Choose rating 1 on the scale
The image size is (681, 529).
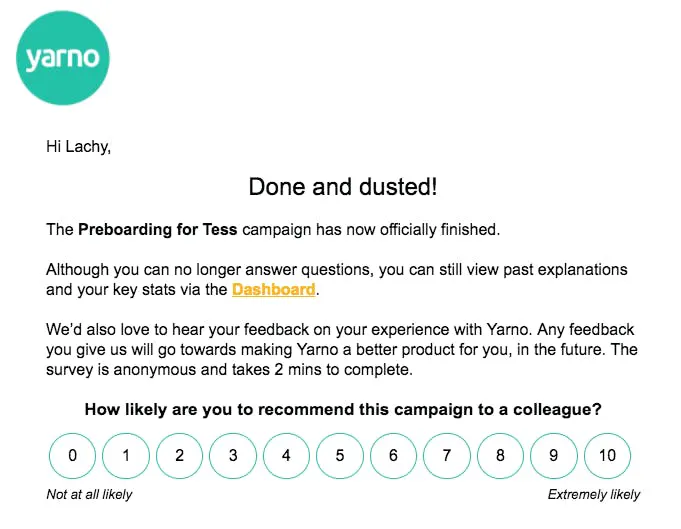pyautogui.click(x=126, y=456)
